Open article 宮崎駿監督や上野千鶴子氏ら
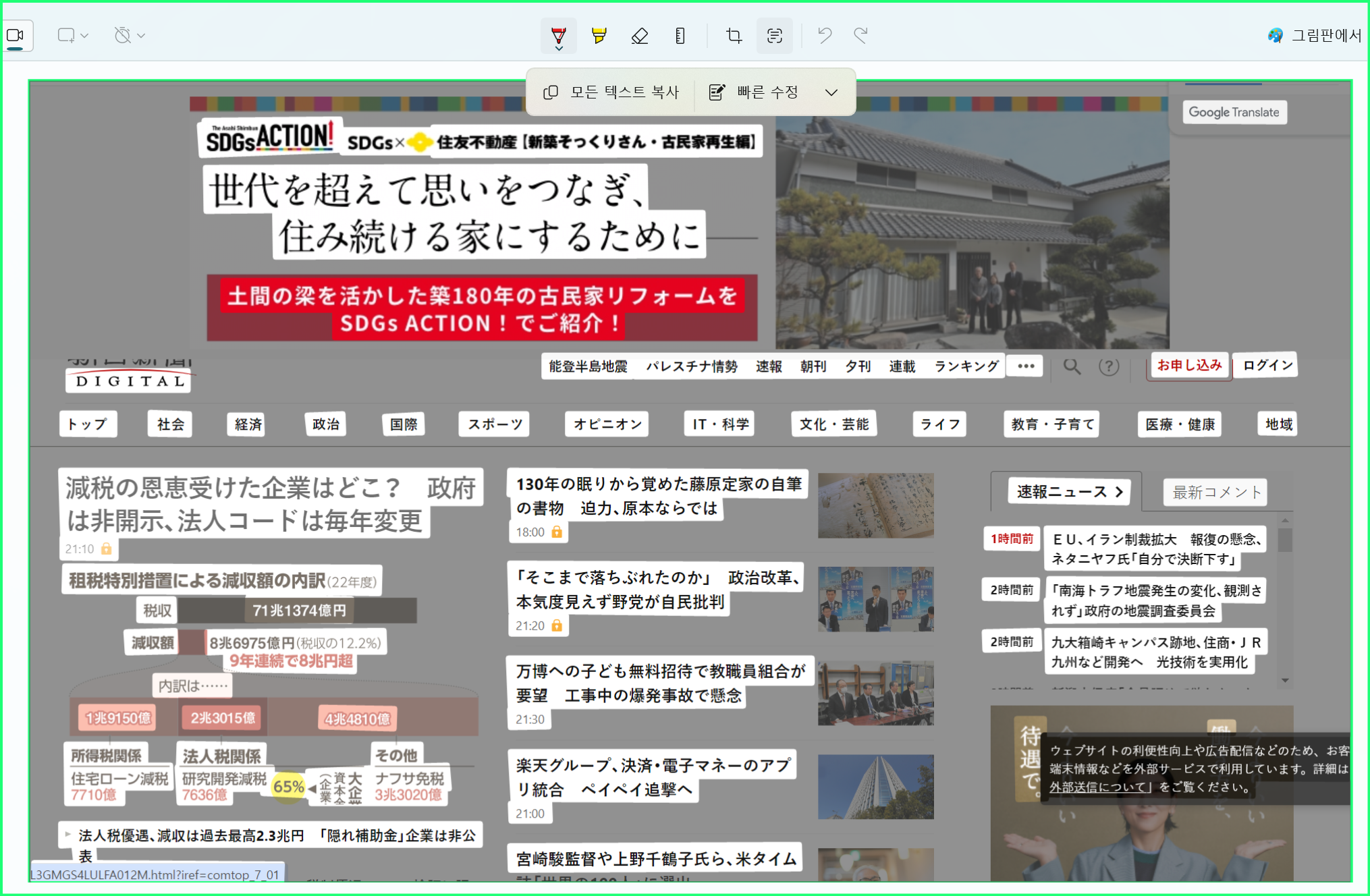The image size is (1370, 896). 655,859
